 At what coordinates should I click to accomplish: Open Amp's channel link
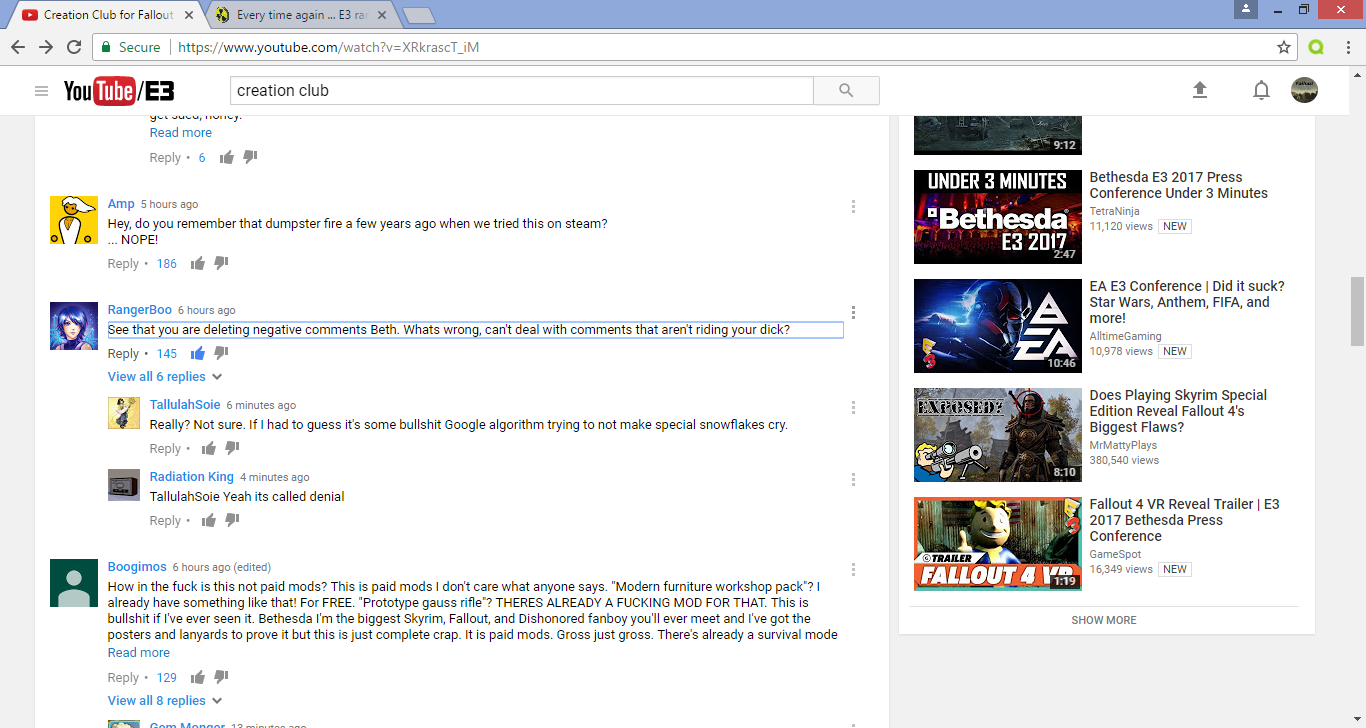pos(121,204)
